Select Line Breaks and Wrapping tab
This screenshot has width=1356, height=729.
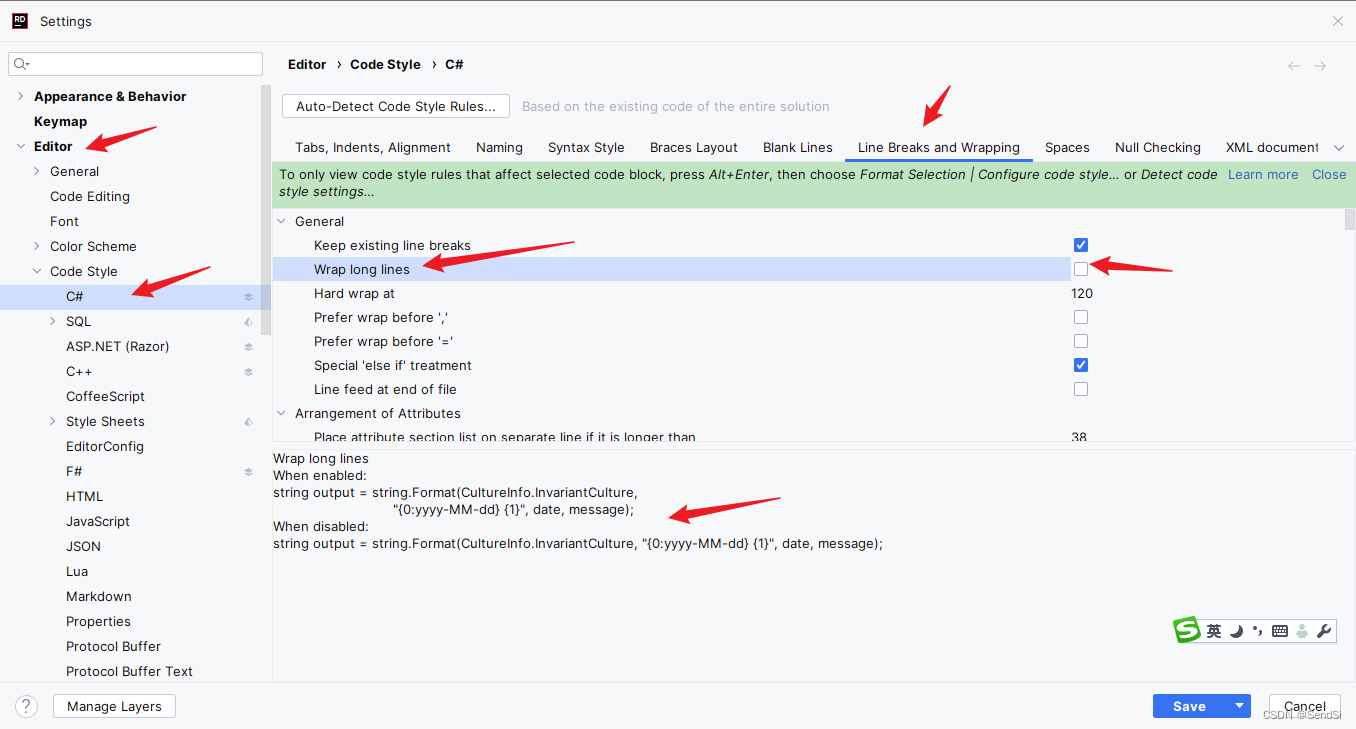(939, 147)
